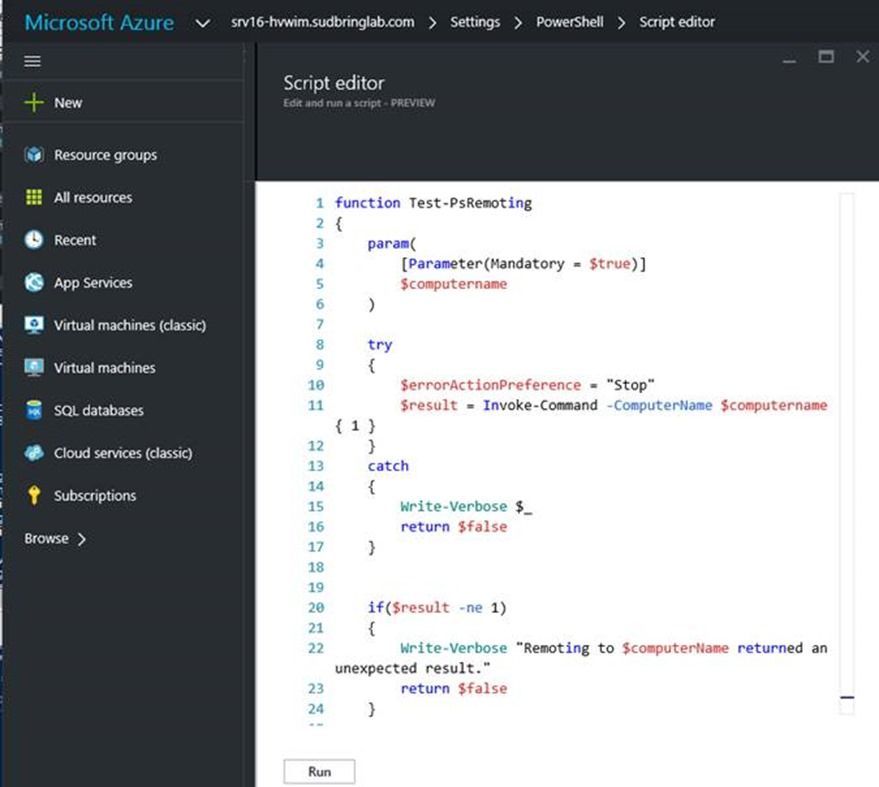Open Virtual machines label in sidebar

(x=105, y=368)
